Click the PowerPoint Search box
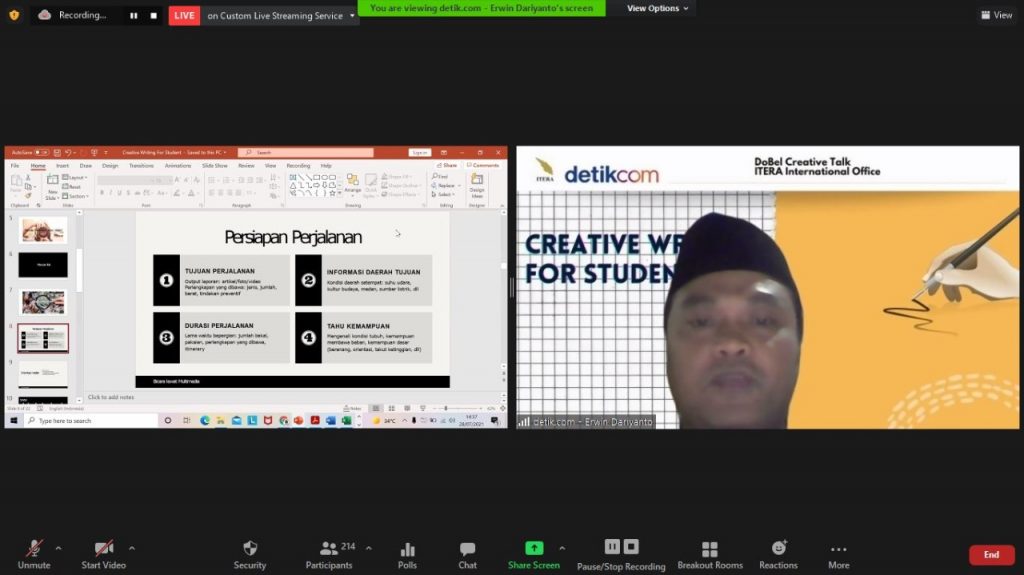The image size is (1024, 575). click(x=306, y=152)
